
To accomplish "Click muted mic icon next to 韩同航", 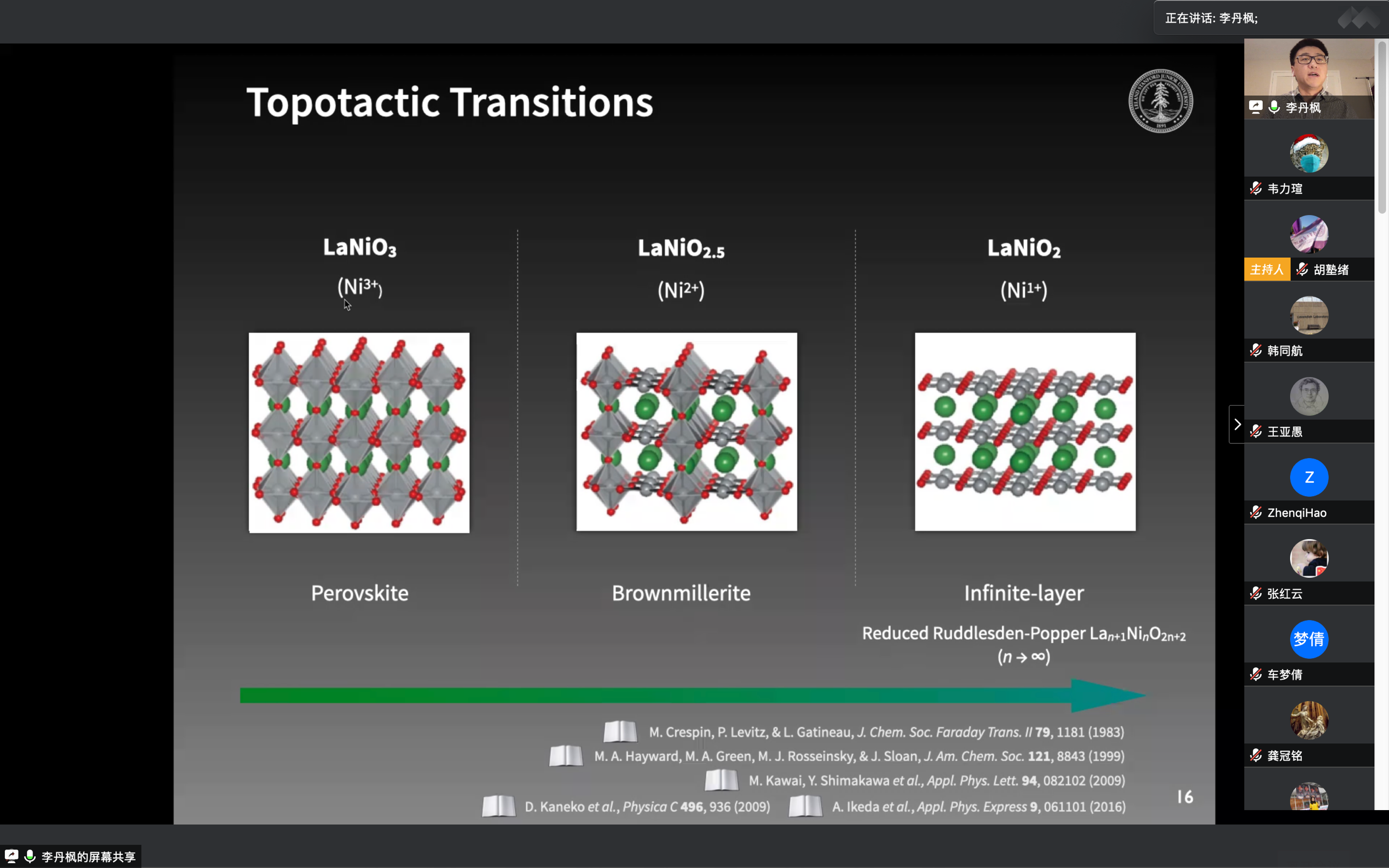I will (x=1256, y=350).
